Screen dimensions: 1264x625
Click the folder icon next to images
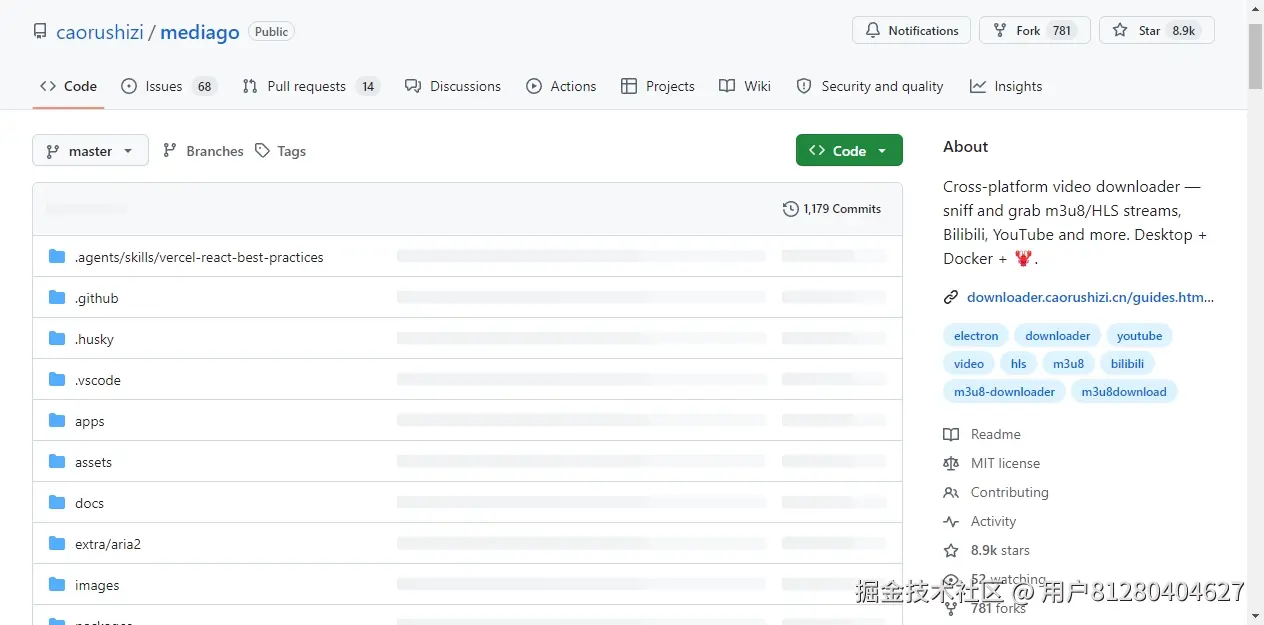click(57, 585)
